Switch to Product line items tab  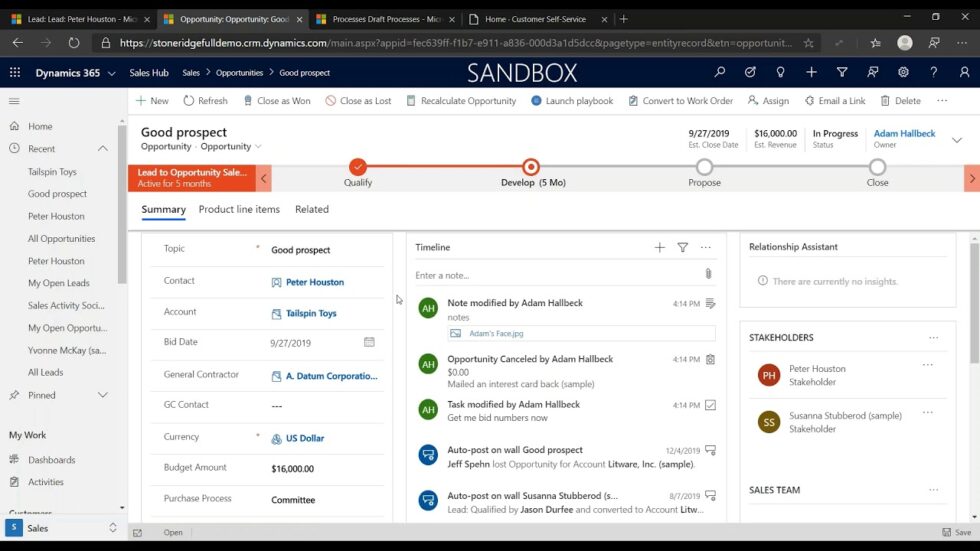(x=239, y=209)
